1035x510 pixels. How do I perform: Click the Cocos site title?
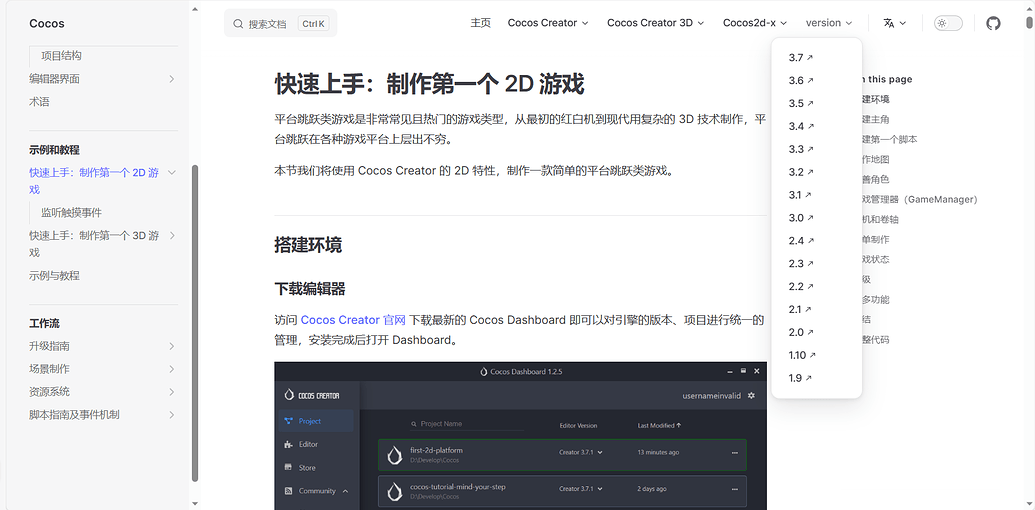coord(47,24)
